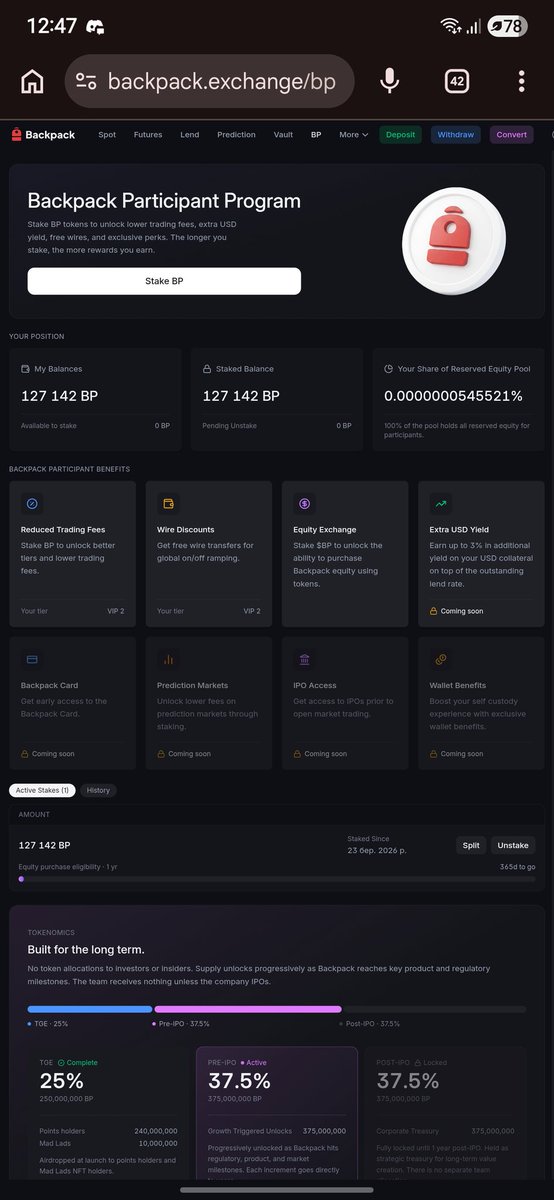The image size is (554, 1200).
Task: Tap the backpack.exchange address bar
Action: pyautogui.click(x=209, y=81)
